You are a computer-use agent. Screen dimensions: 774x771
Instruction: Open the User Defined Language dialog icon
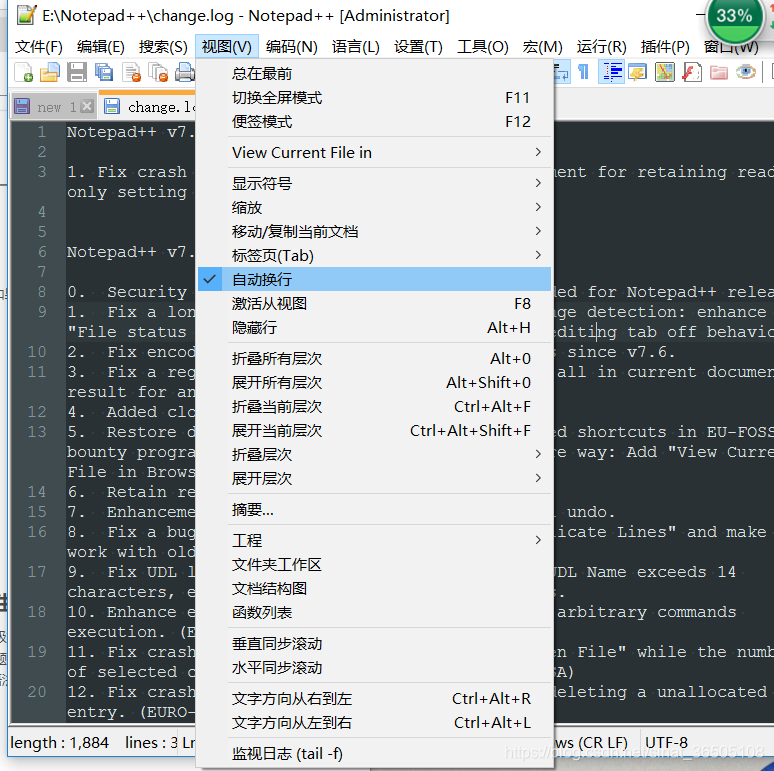pyautogui.click(x=638, y=72)
